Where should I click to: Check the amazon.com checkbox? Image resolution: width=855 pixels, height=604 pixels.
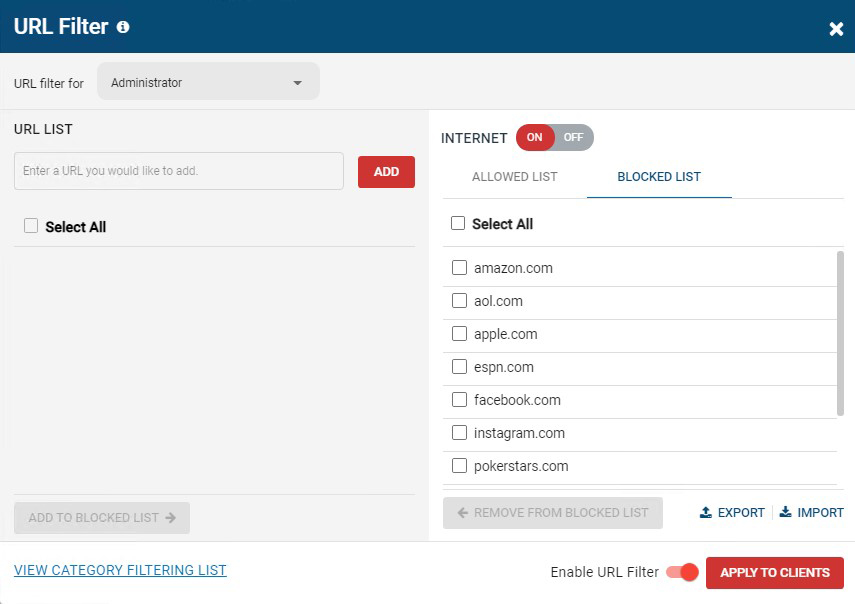(459, 267)
